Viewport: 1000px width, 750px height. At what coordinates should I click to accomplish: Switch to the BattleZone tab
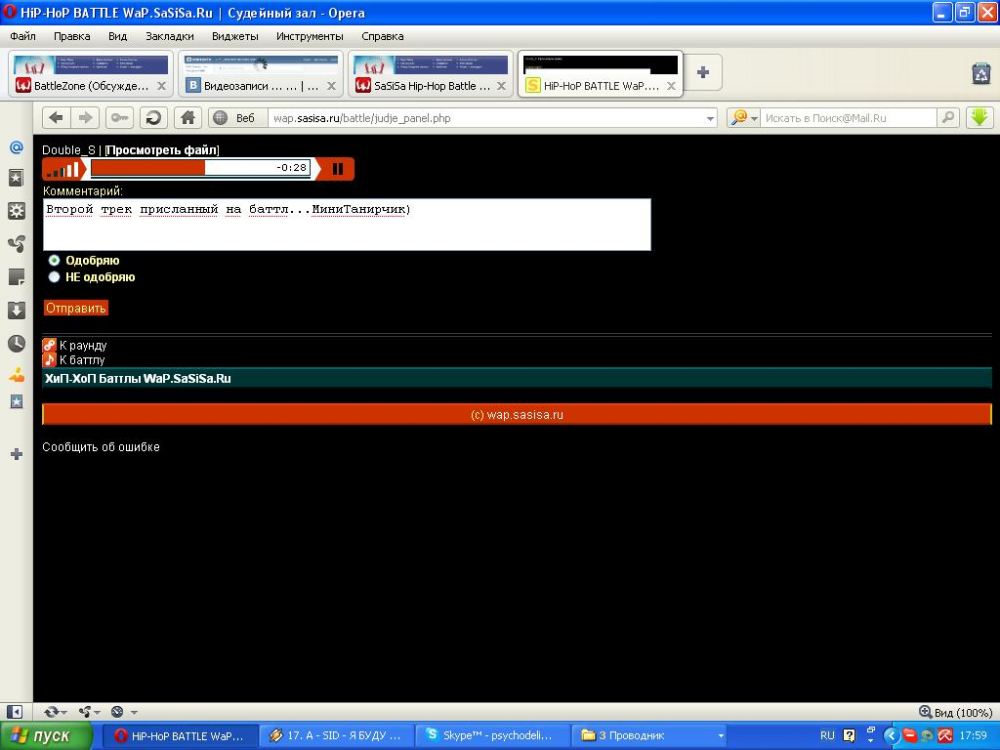[91, 74]
